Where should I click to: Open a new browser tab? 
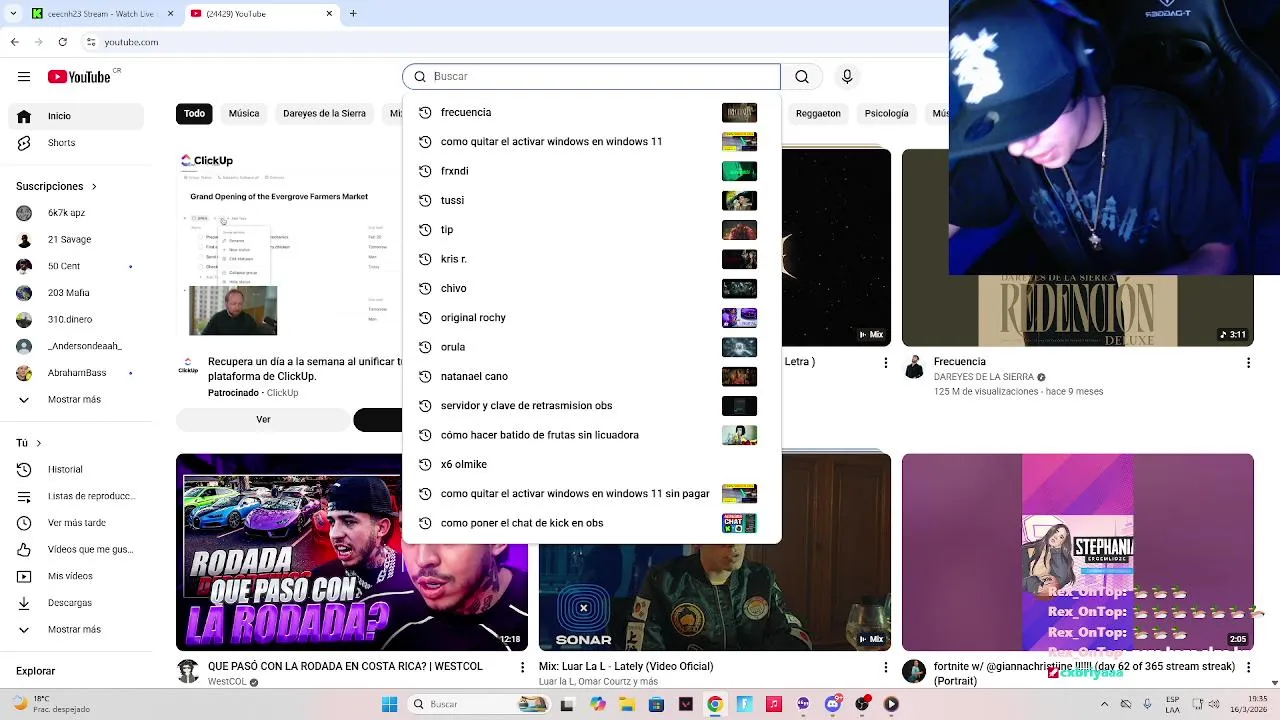(353, 14)
